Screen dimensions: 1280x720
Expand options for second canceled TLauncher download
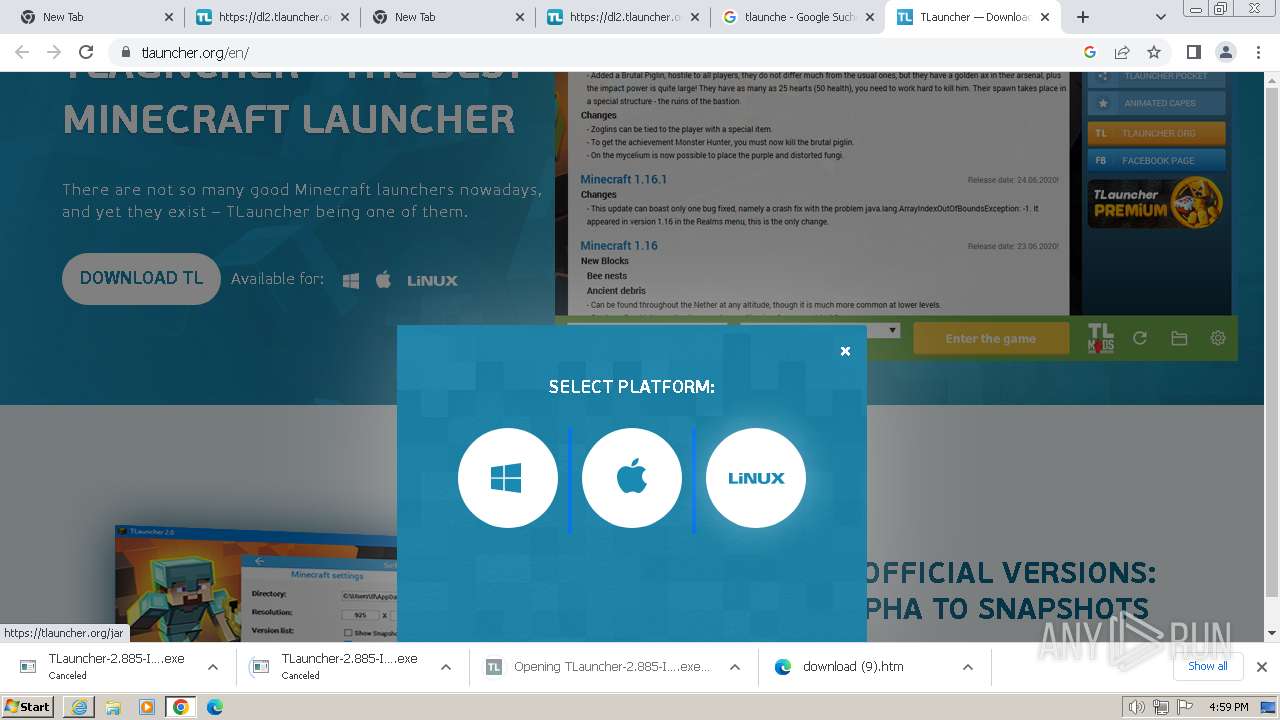coord(446,667)
